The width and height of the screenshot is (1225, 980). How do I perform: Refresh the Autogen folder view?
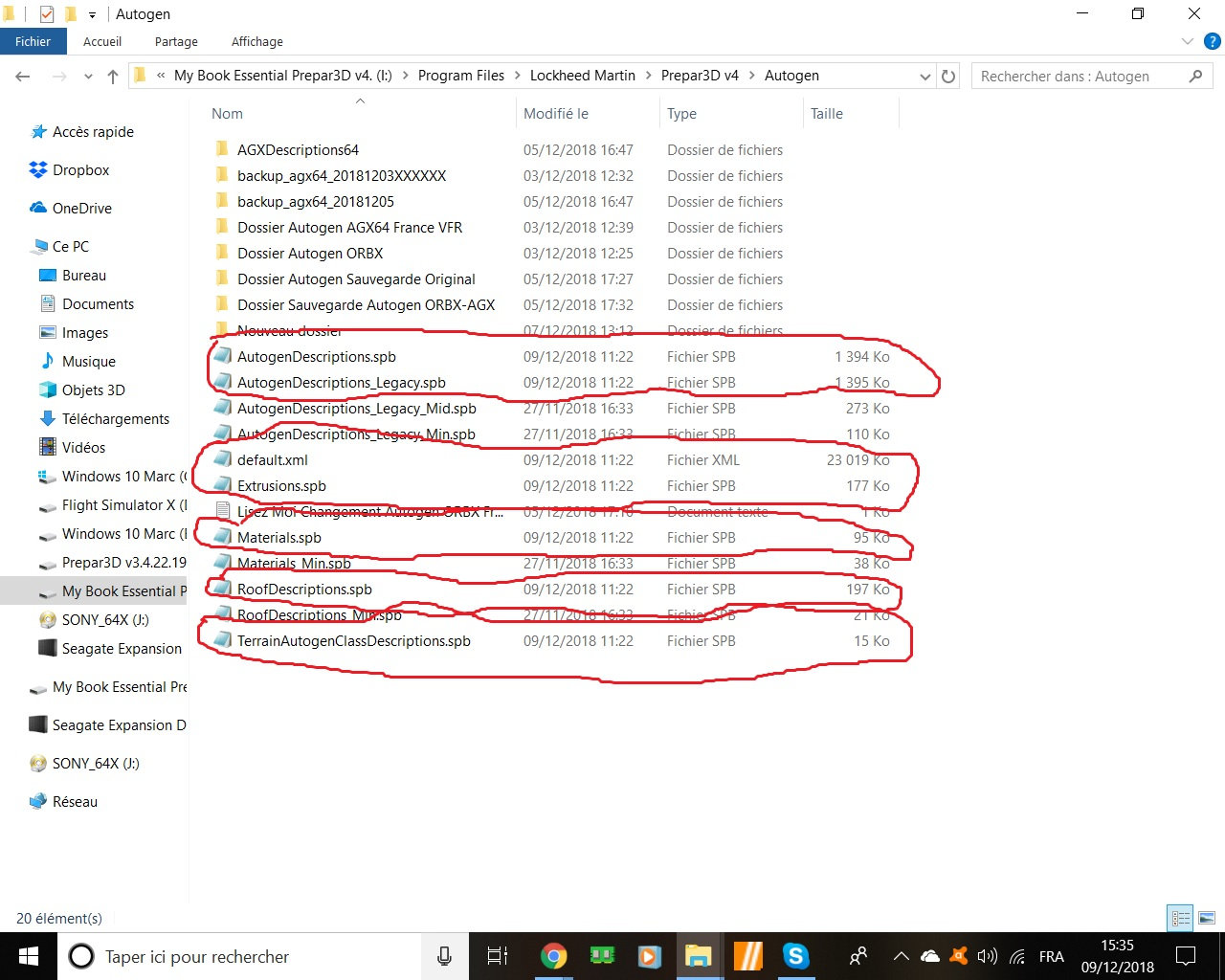(948, 77)
